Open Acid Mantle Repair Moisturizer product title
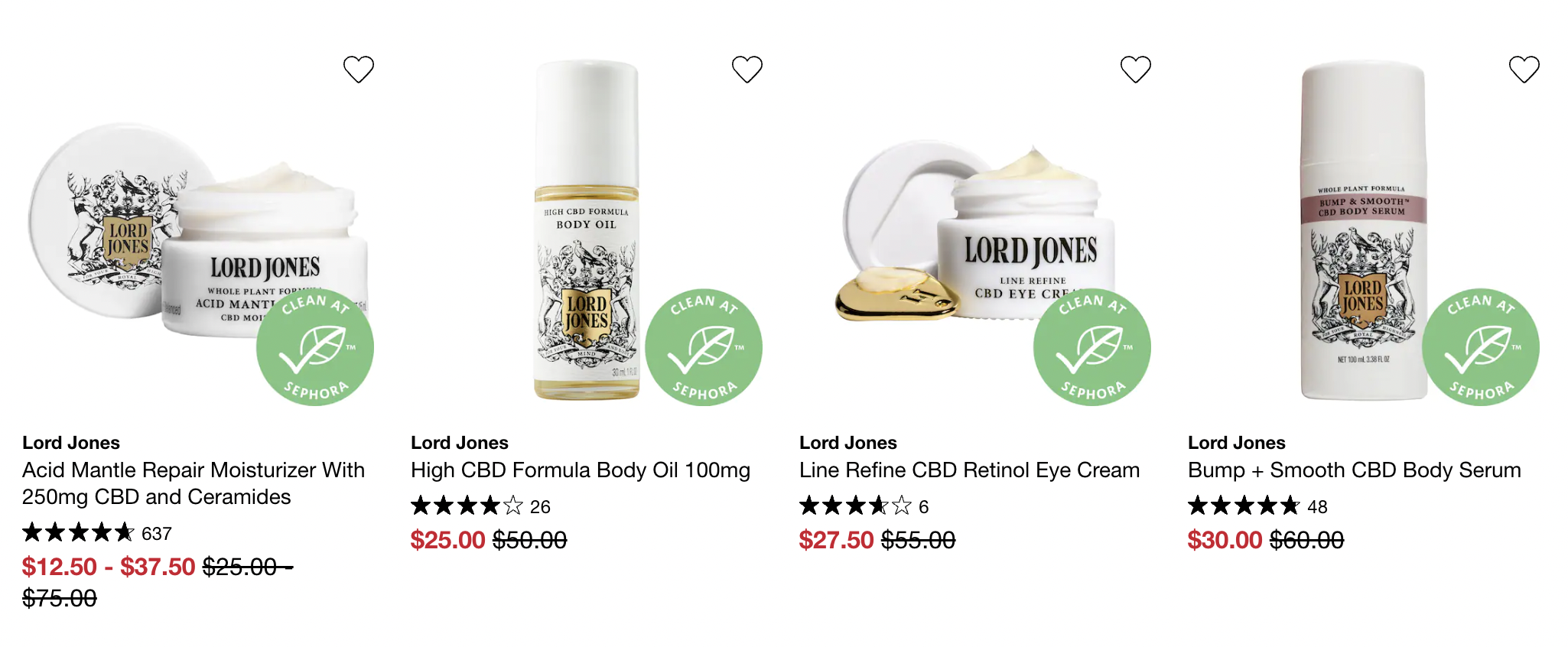This screenshot has height=647, width=1568. click(x=194, y=483)
